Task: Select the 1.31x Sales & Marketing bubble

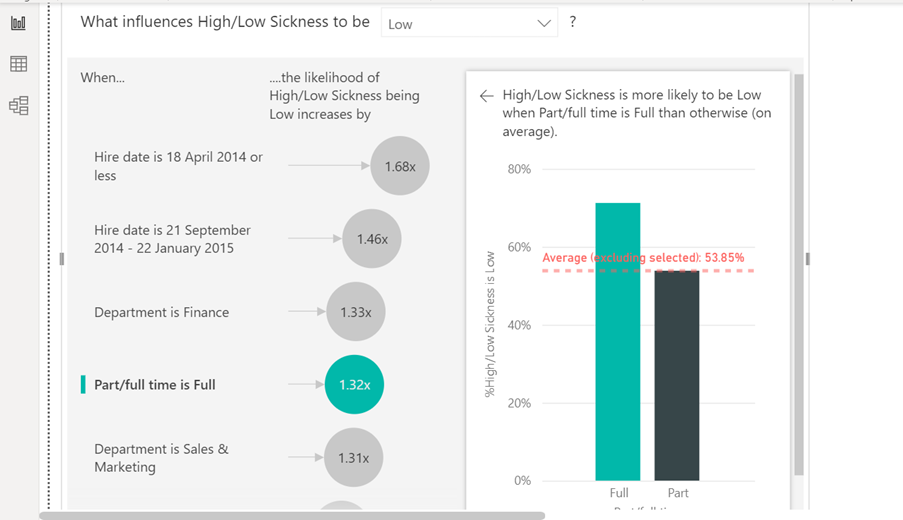Action: (x=353, y=458)
